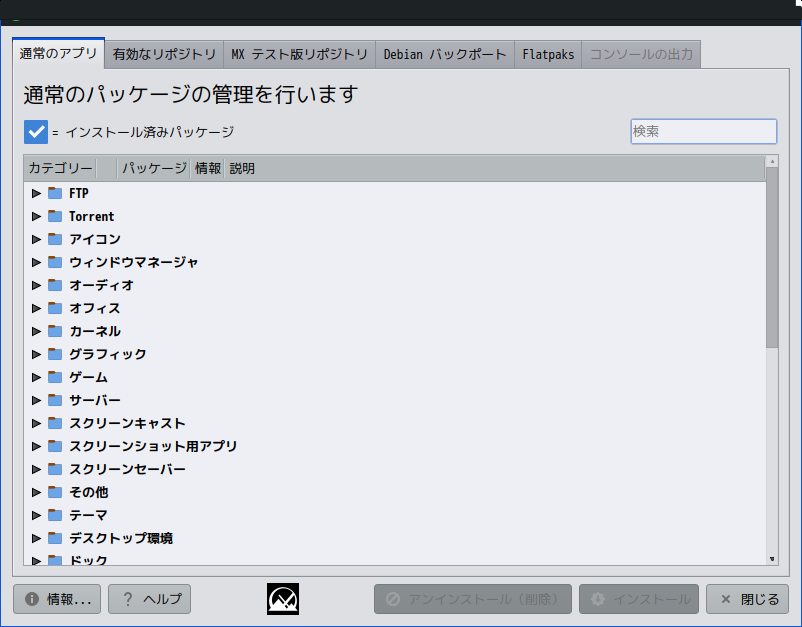The image size is (802, 627).
Task: Click the Torrent folder icon
Action: click(x=55, y=216)
